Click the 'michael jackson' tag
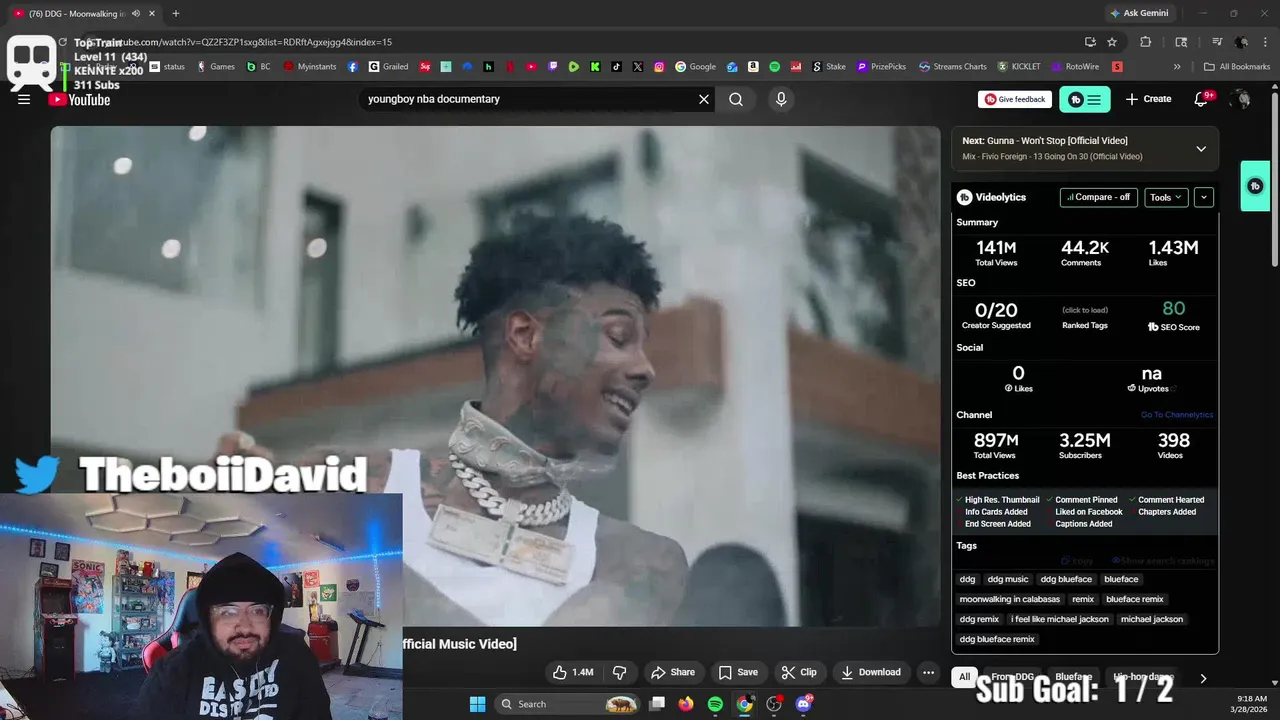This screenshot has width=1280, height=720. pyautogui.click(x=1152, y=619)
